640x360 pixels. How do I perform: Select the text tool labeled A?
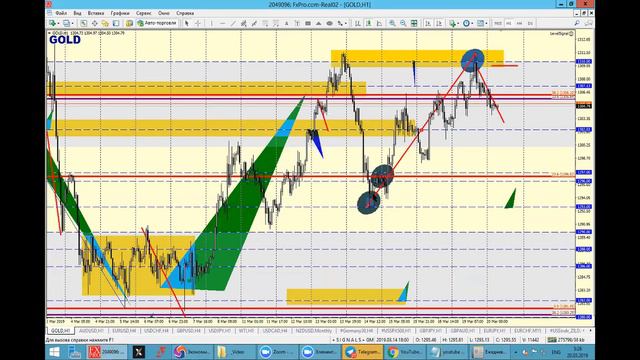coord(287,23)
